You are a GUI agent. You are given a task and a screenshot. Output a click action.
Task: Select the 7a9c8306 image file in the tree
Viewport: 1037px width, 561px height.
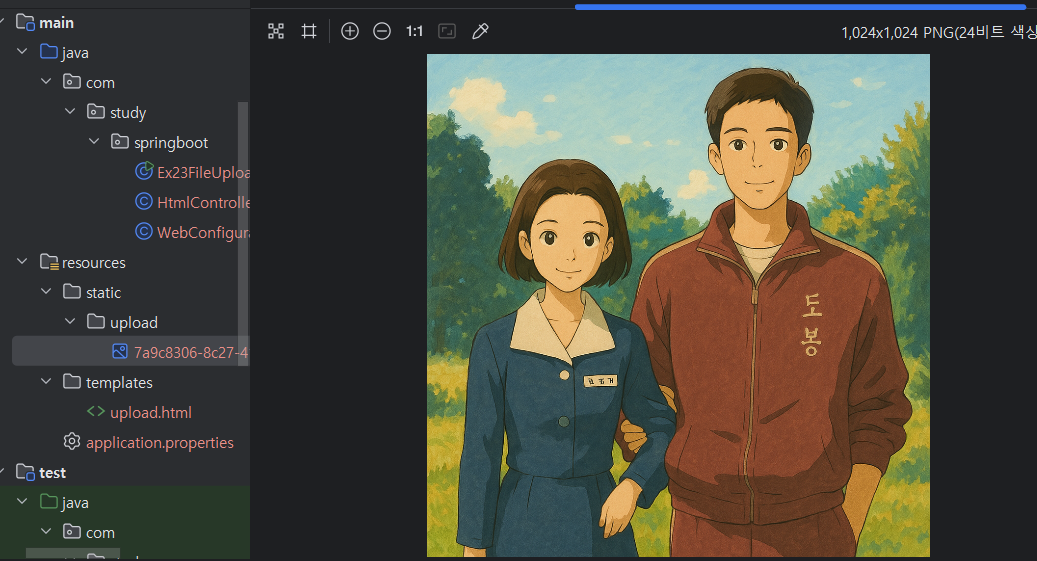[x=190, y=352]
